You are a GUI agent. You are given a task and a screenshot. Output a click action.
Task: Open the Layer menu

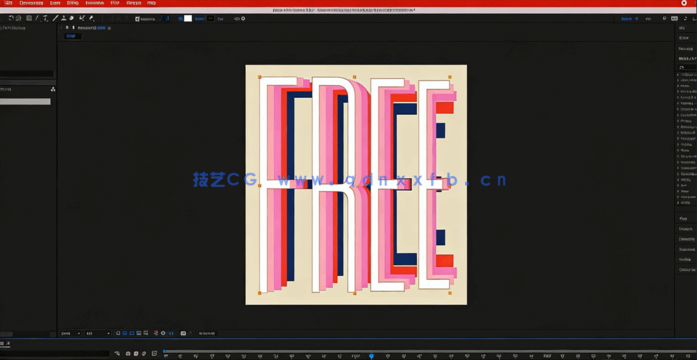(x=55, y=3)
